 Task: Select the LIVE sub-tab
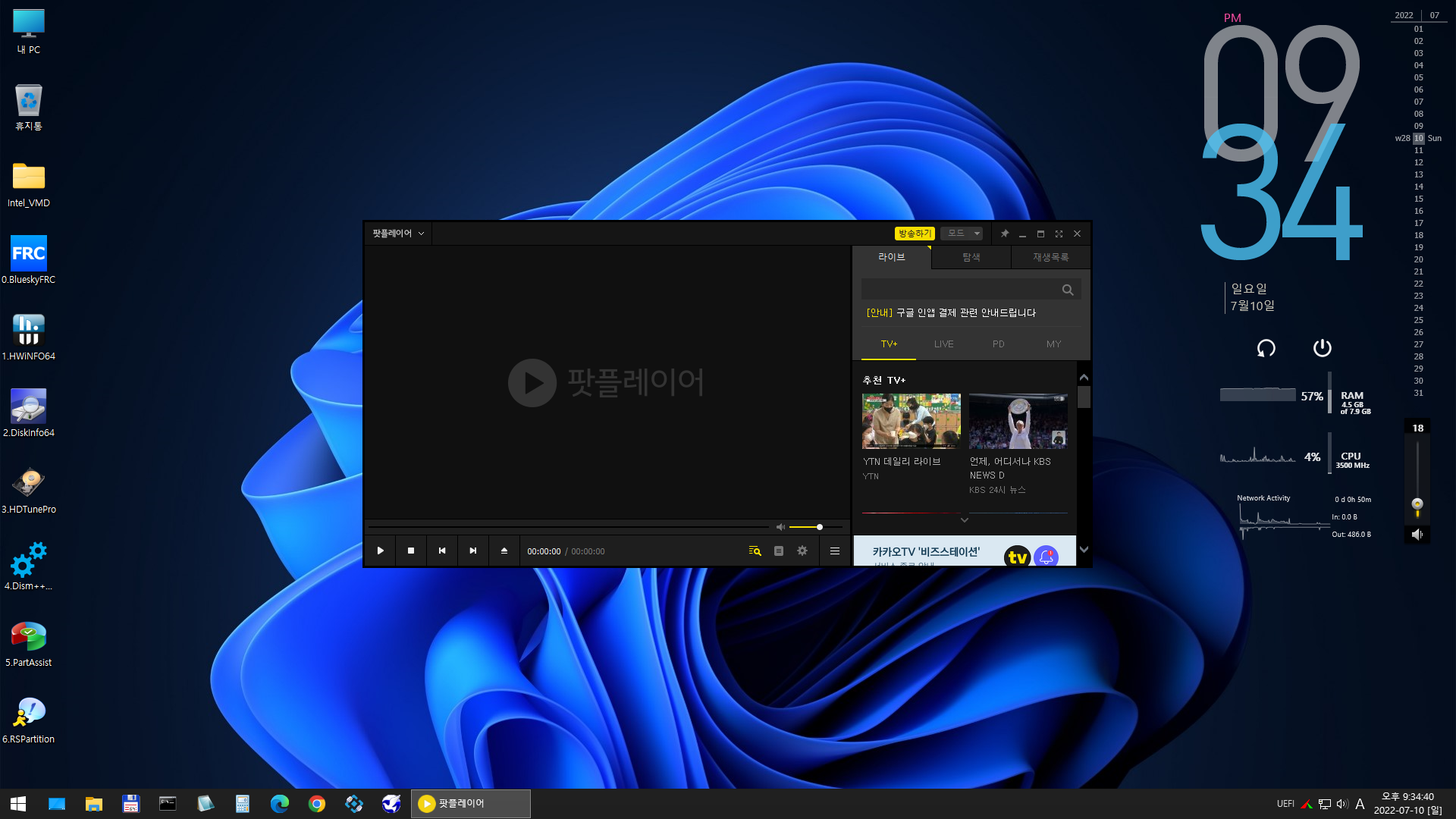pos(944,344)
